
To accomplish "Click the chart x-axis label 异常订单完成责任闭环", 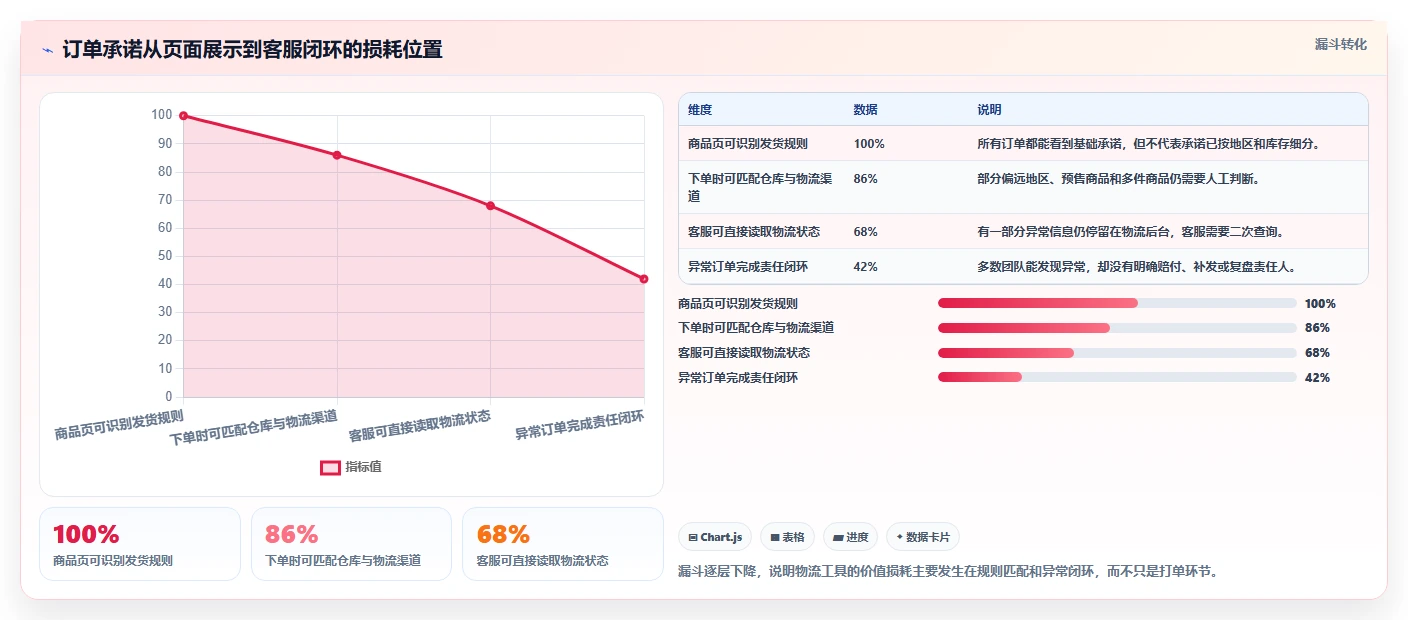I will point(580,425).
